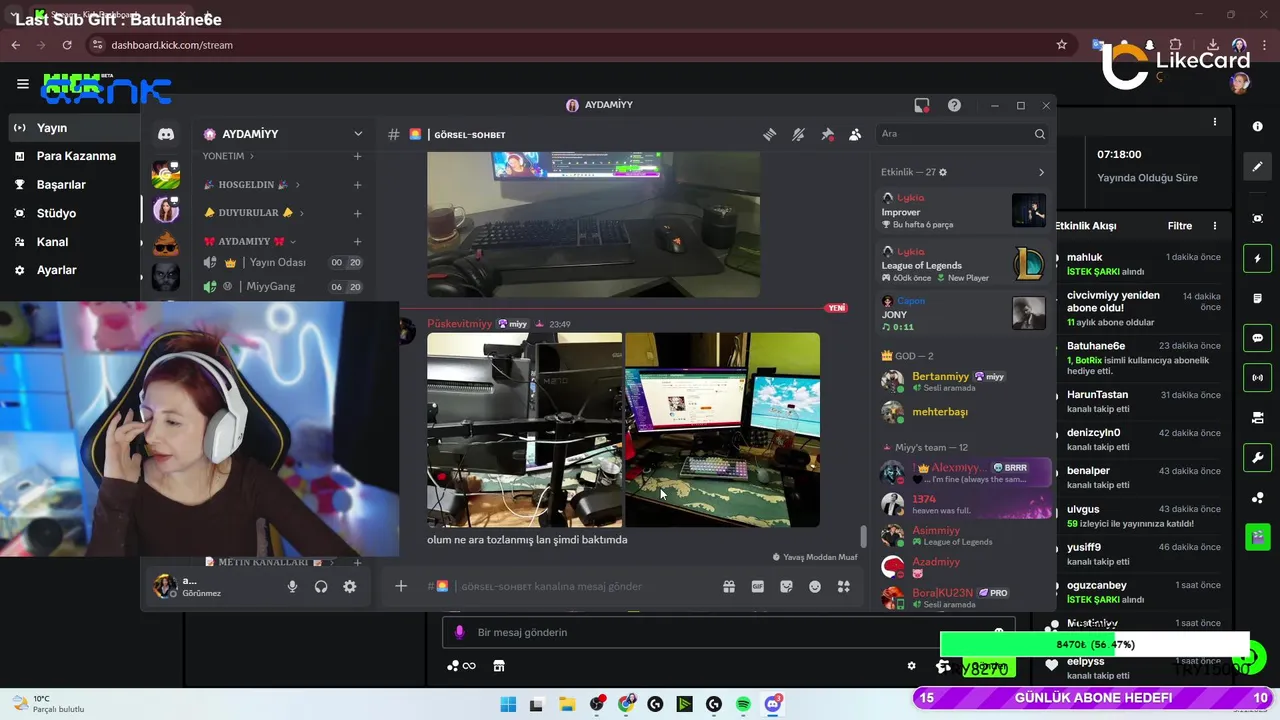Viewport: 1280px width, 720px height.
Task: Open the sticker picker in Discord
Action: 786,586
